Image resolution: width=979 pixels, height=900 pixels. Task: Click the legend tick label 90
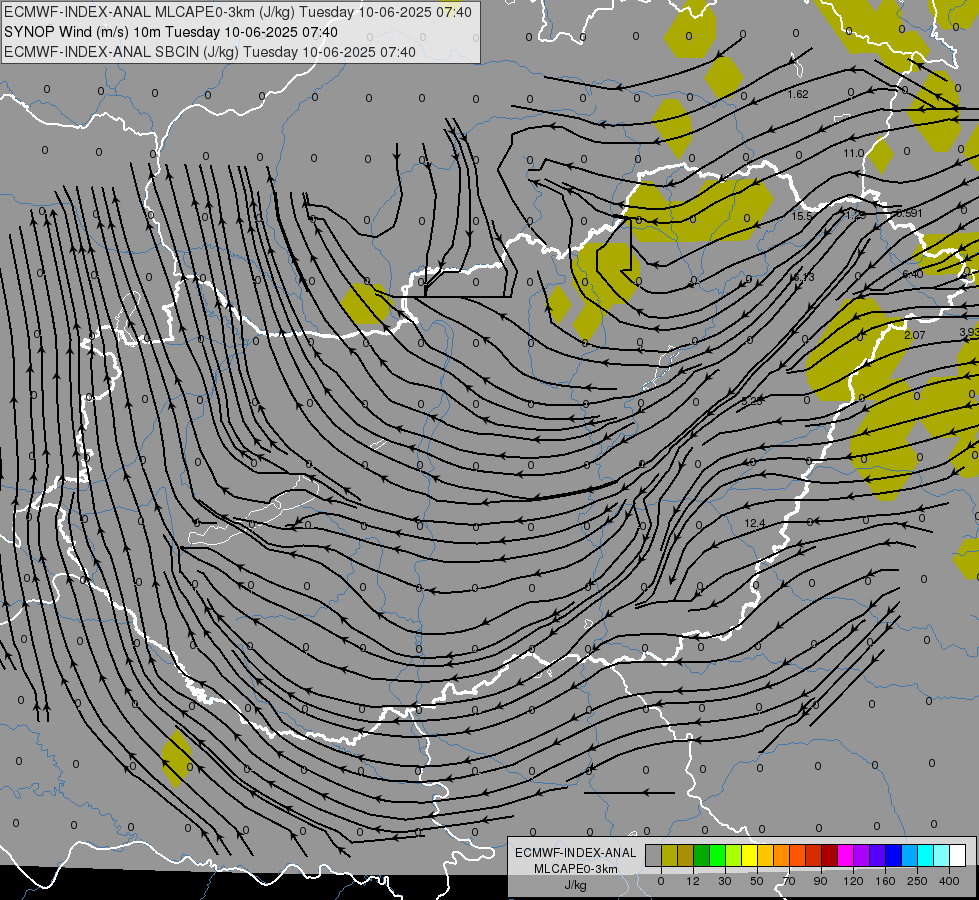(x=820, y=881)
